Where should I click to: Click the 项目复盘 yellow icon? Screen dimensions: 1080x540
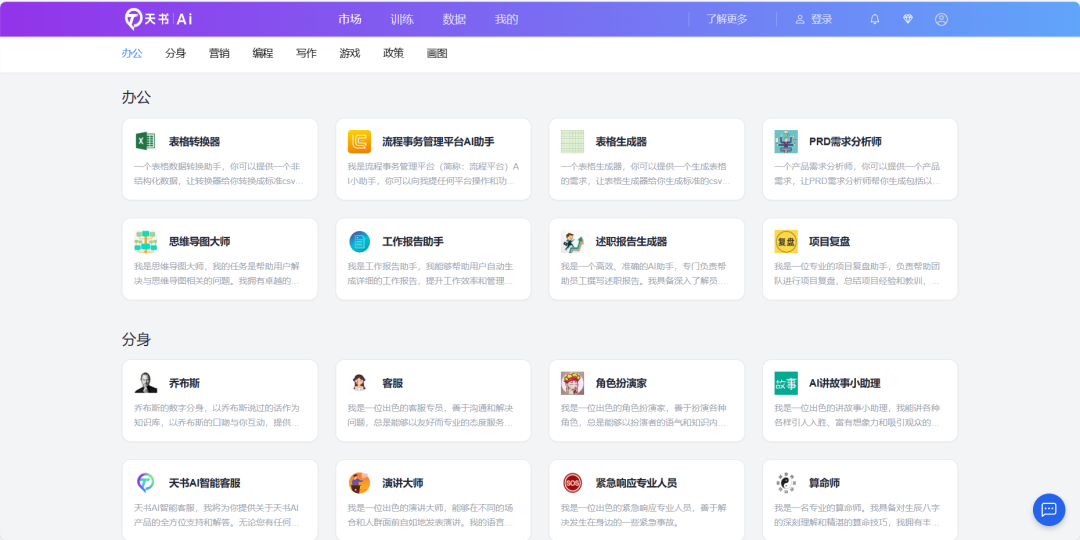pyautogui.click(x=786, y=241)
